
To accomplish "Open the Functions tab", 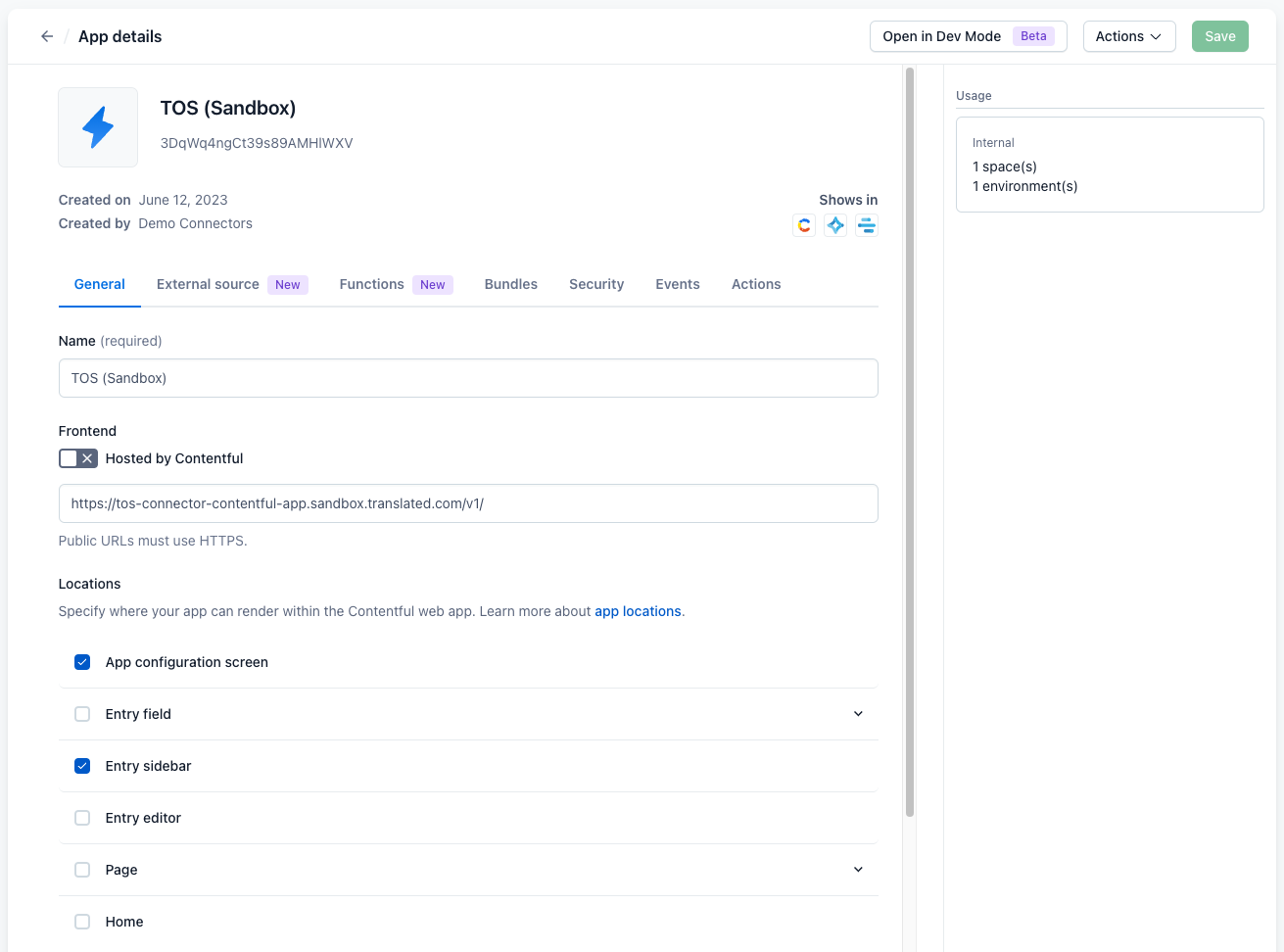I will [x=396, y=284].
